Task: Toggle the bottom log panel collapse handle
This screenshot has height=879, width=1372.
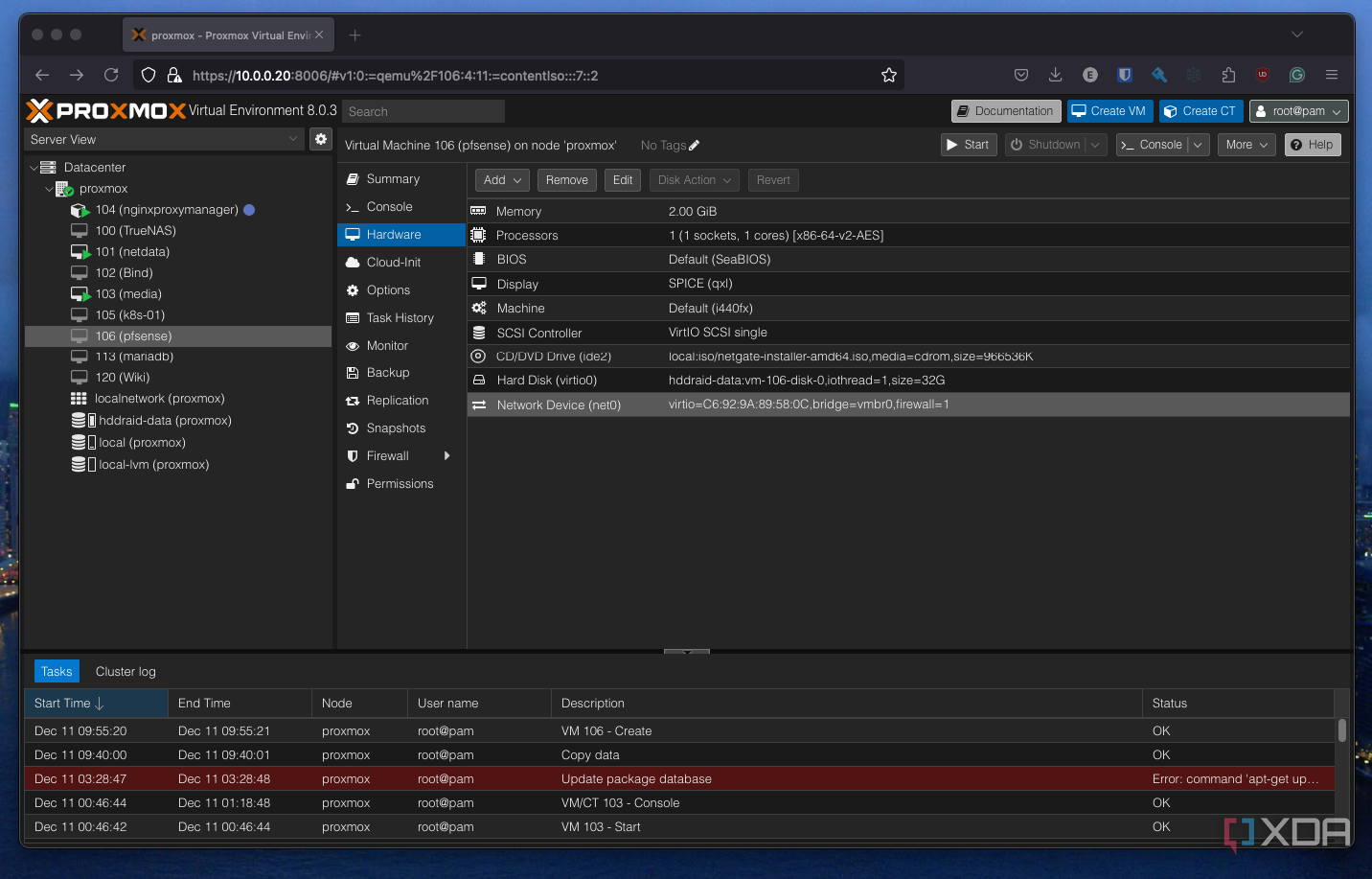Action: 687,652
